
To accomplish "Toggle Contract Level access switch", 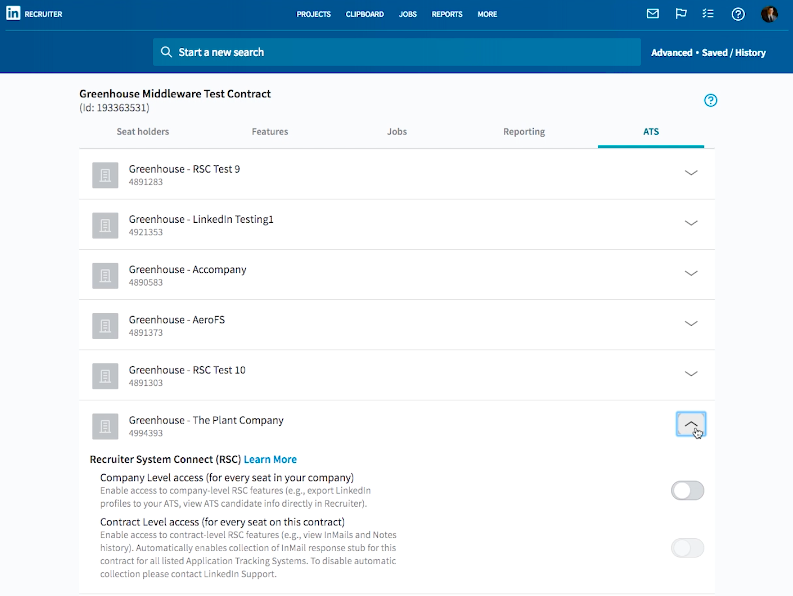I will pos(687,548).
